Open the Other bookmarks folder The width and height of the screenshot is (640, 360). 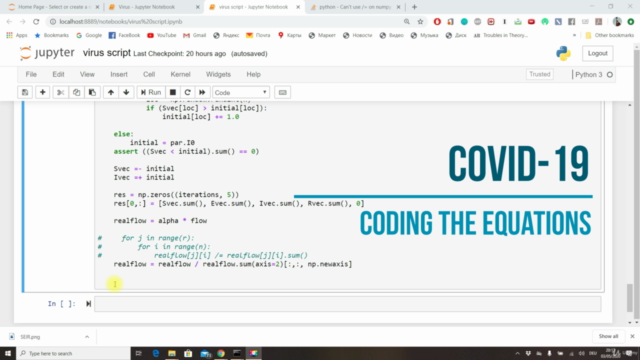click(x=609, y=36)
